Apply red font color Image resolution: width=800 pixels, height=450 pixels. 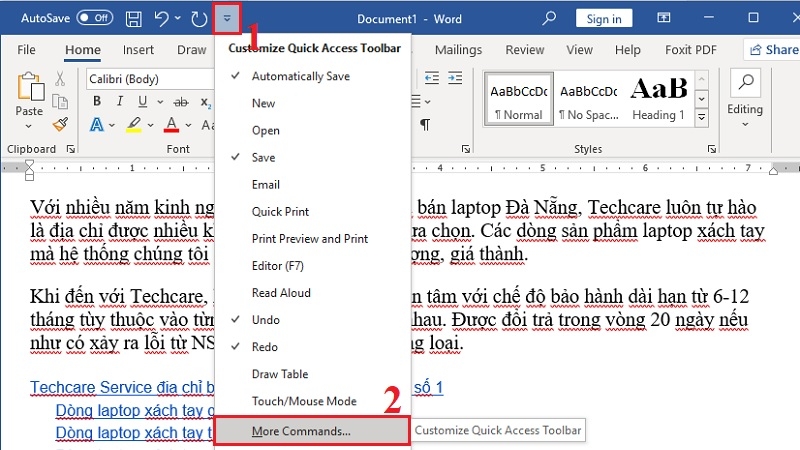coord(171,125)
